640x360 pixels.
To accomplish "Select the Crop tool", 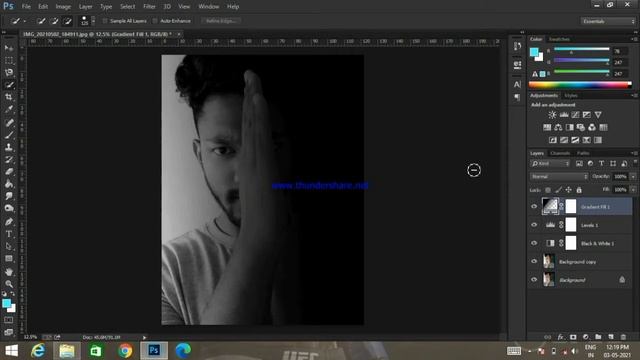I will 9,97.
